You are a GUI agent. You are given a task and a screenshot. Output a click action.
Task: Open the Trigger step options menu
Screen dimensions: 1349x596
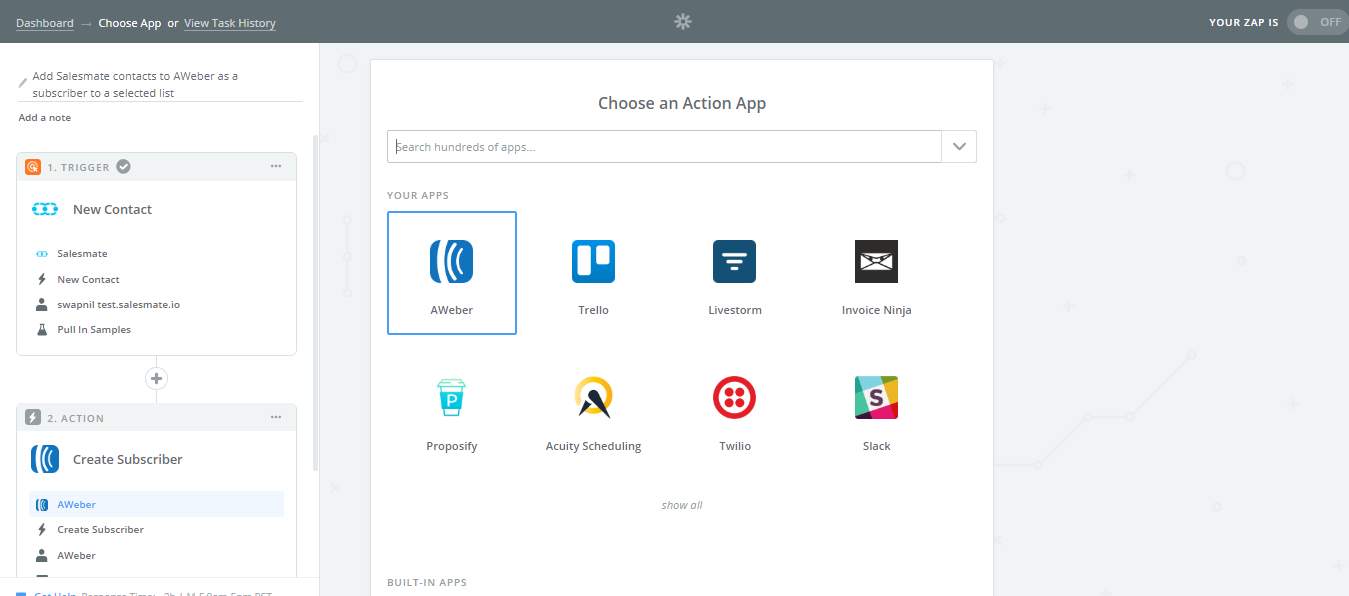(276, 166)
